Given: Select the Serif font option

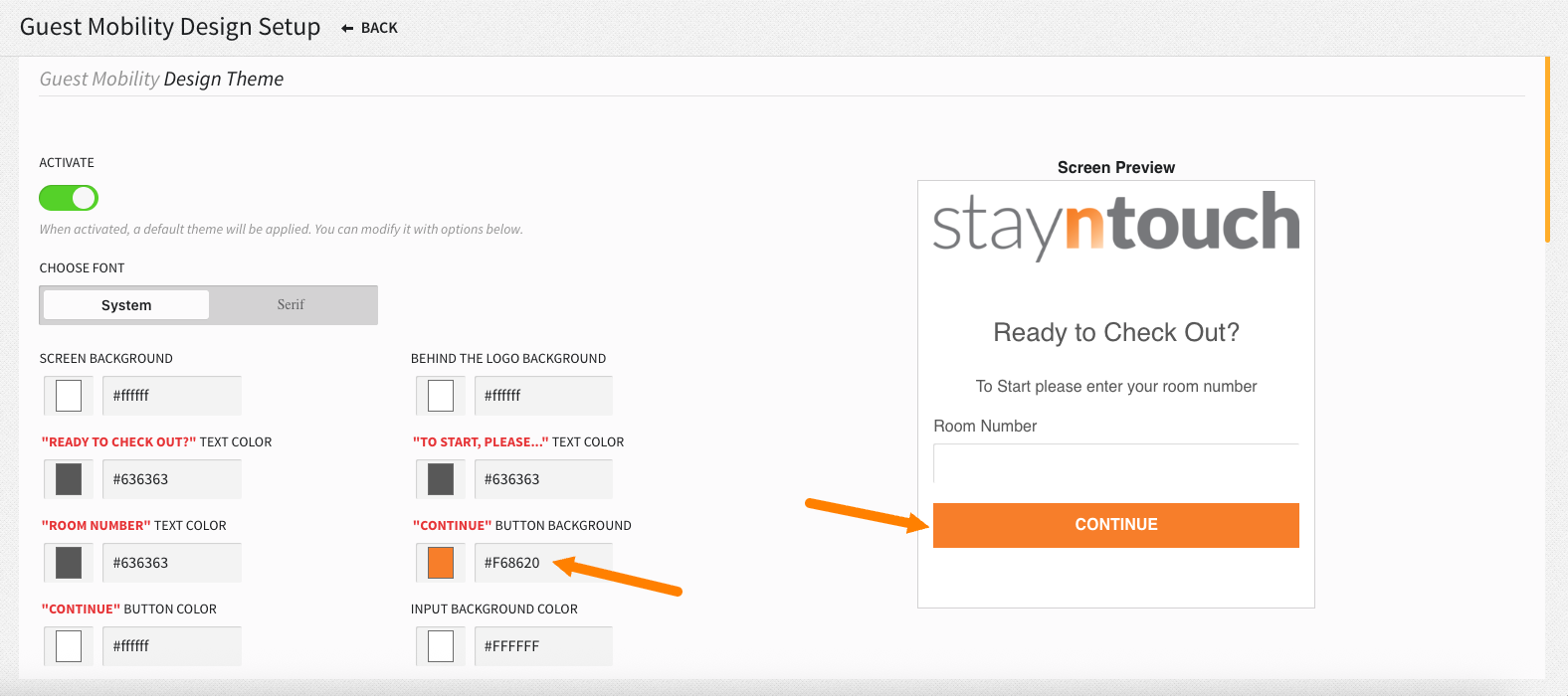Looking at the screenshot, I should (291, 305).
